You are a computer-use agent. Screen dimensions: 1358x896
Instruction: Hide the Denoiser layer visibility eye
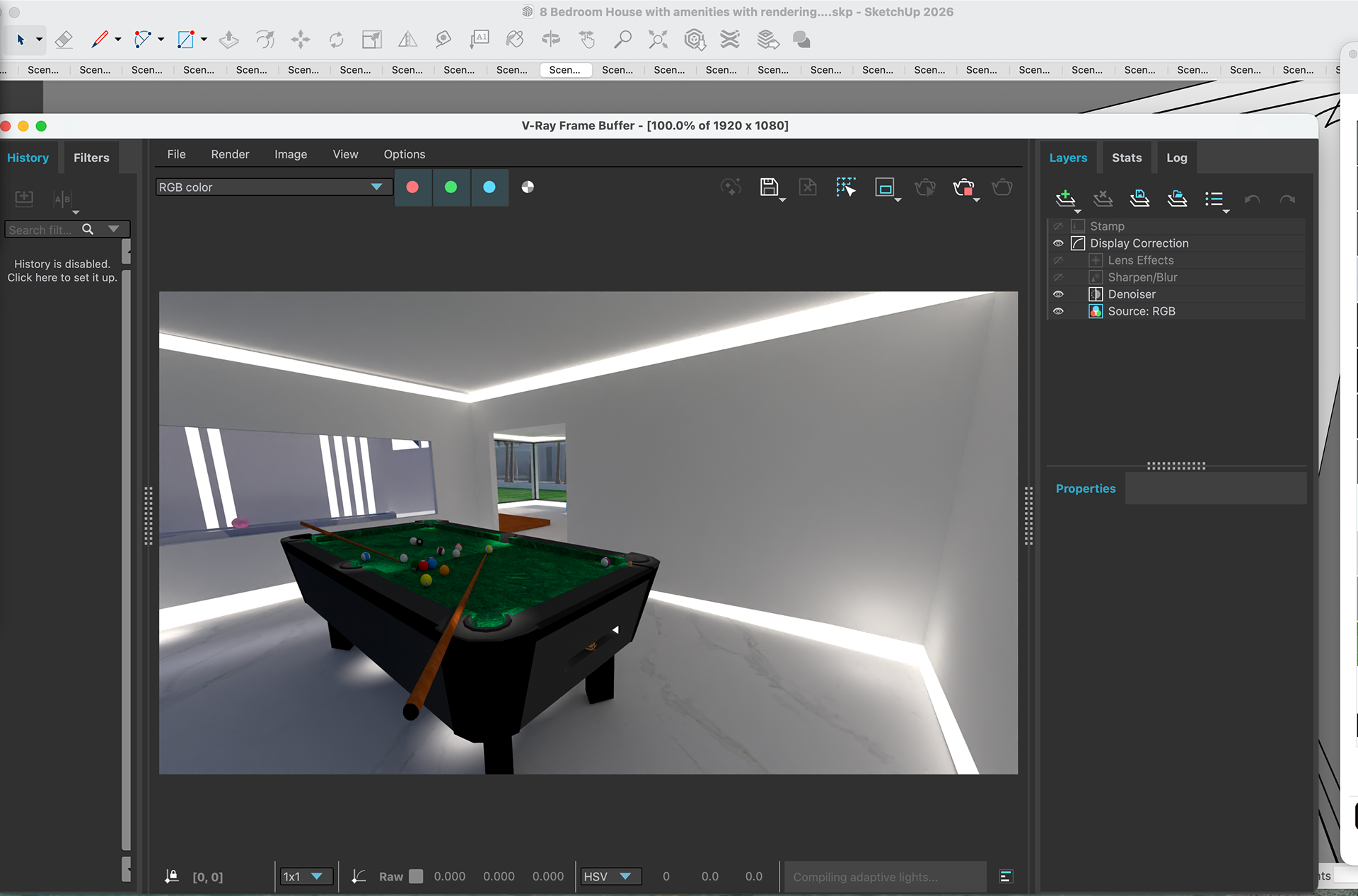pos(1058,294)
